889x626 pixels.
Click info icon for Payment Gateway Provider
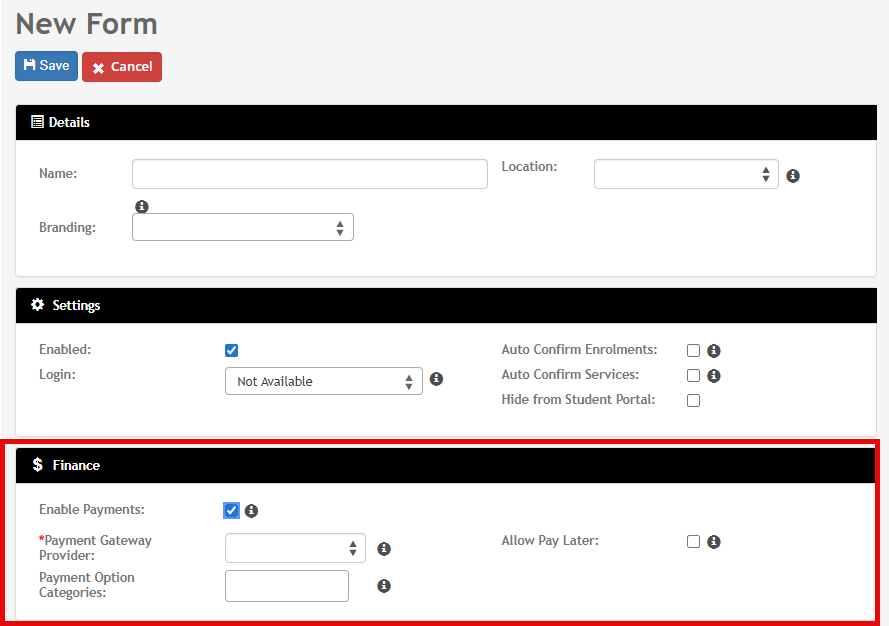coord(384,549)
